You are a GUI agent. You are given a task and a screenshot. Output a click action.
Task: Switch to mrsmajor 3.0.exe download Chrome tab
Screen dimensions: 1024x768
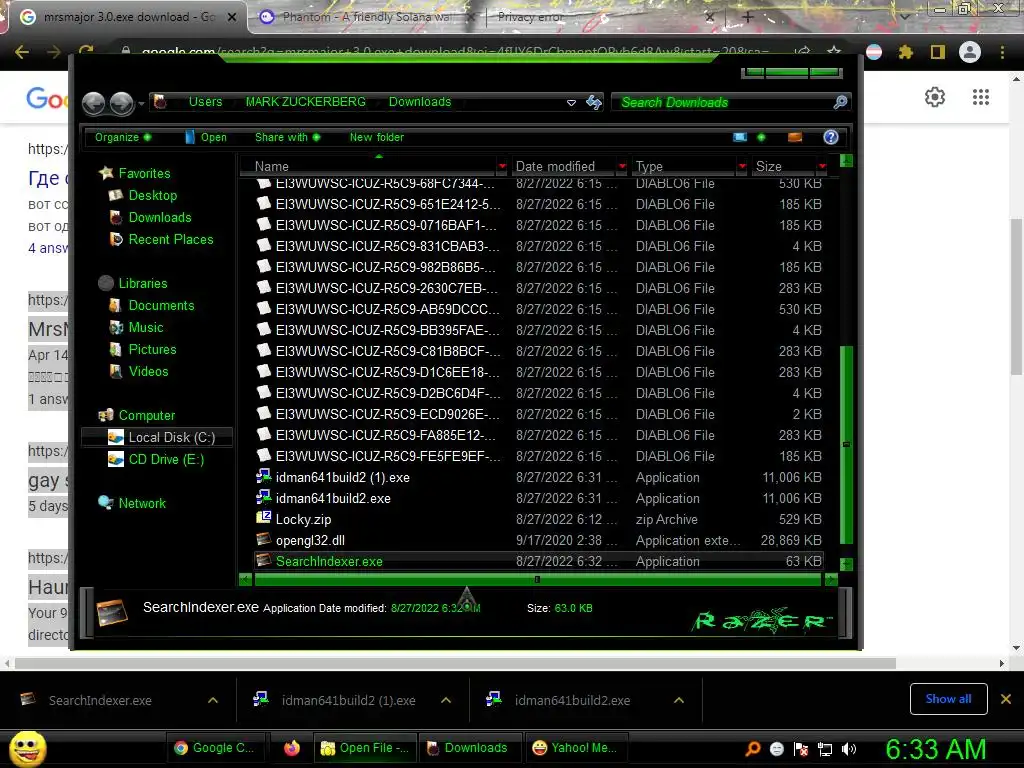point(127,17)
